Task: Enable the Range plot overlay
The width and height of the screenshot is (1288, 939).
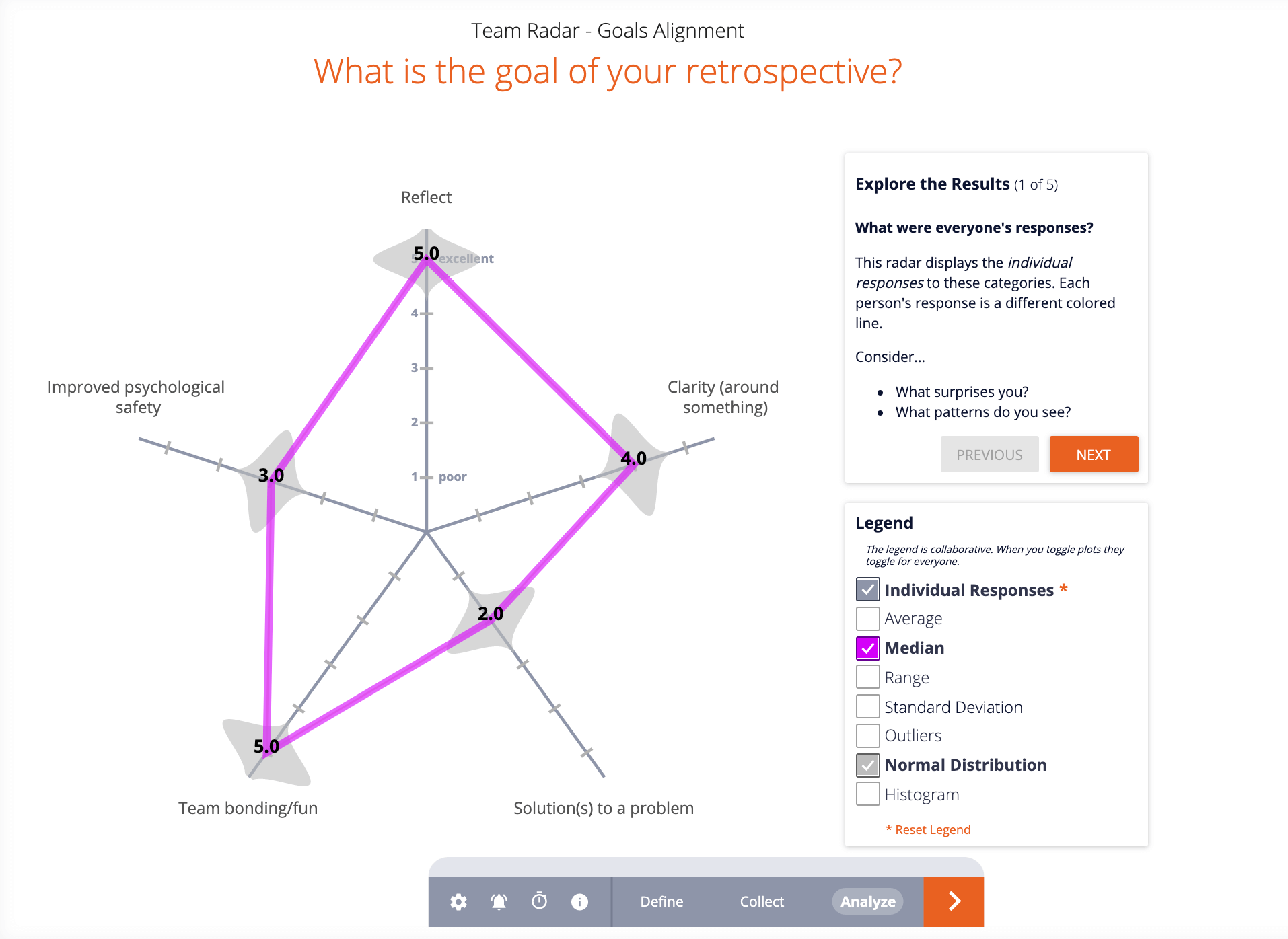Action: click(867, 677)
